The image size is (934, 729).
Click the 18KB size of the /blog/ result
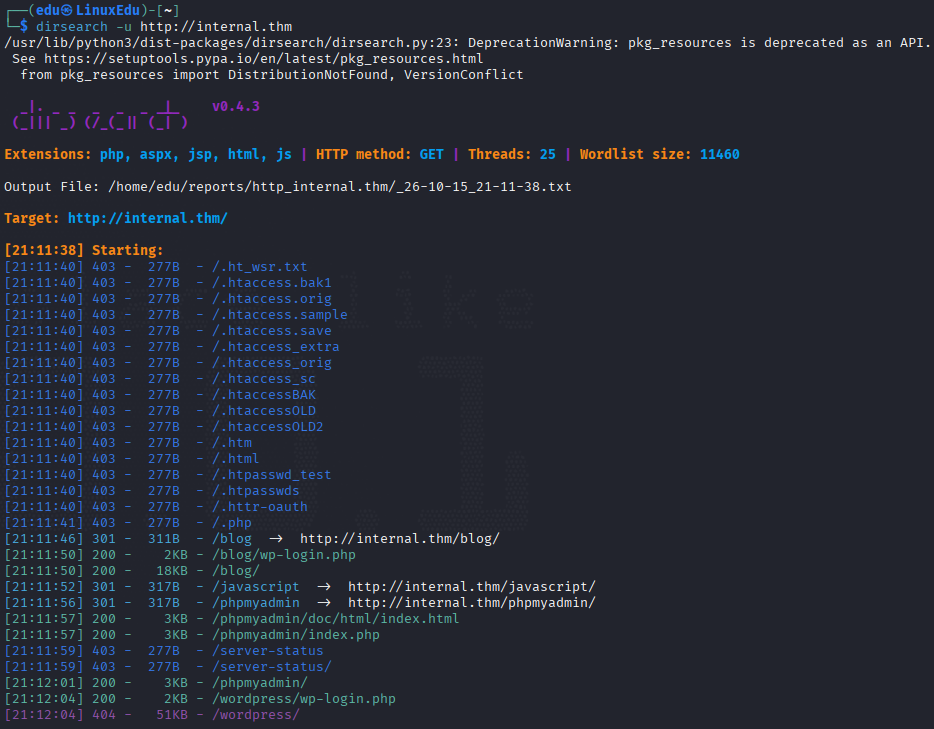click(x=172, y=571)
